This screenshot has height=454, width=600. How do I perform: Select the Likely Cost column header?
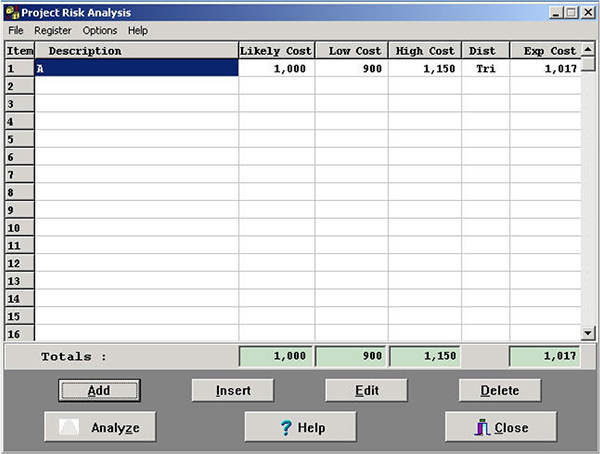276,51
